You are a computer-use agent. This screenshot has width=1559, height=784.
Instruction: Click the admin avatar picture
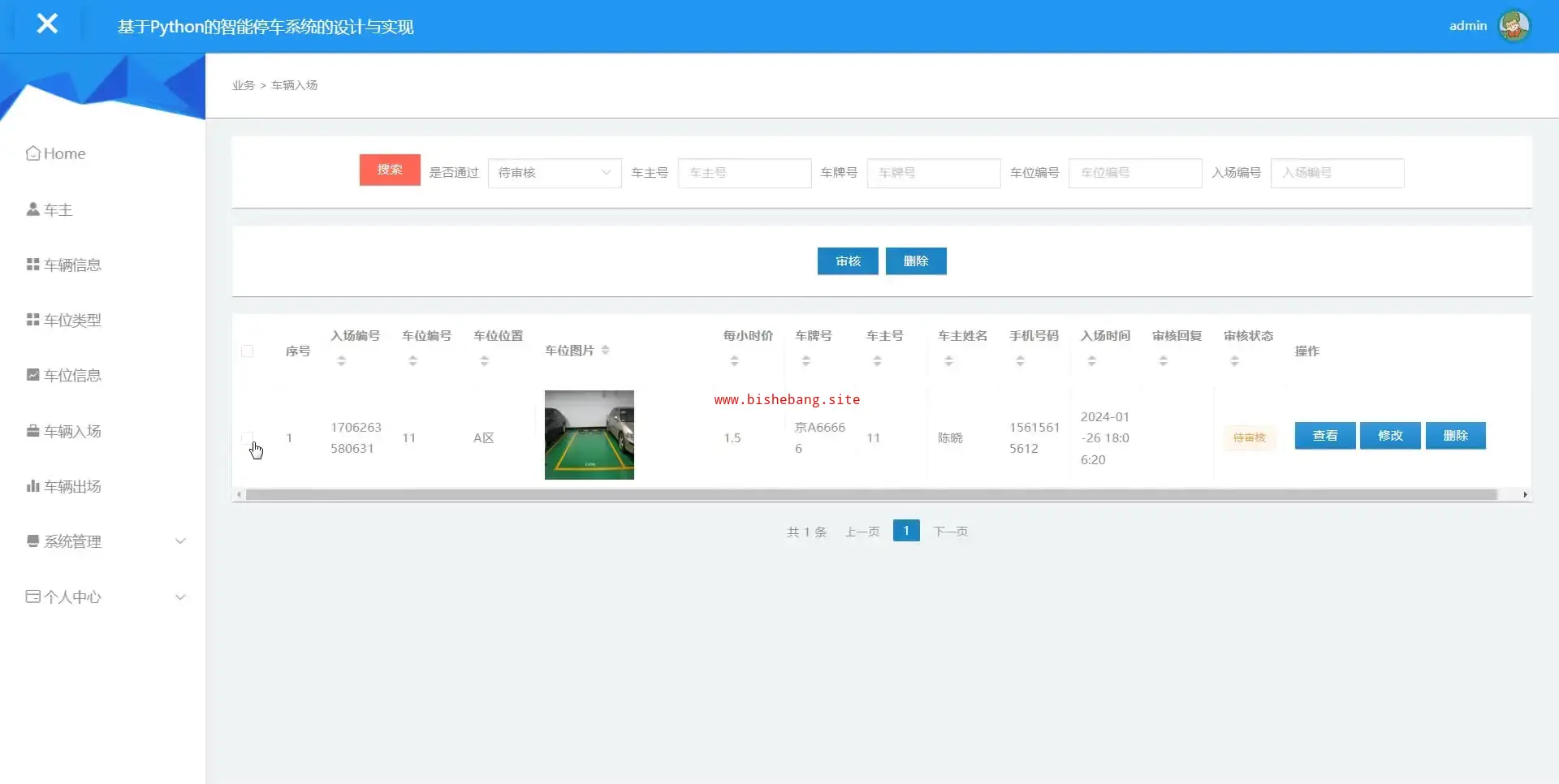pyautogui.click(x=1514, y=26)
